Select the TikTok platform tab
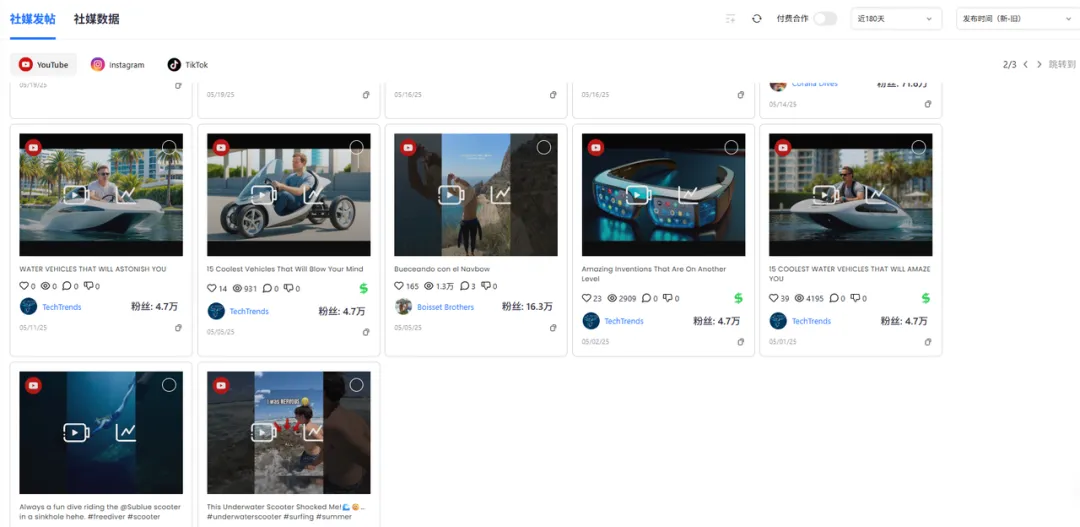Image resolution: width=1080 pixels, height=527 pixels. point(188,65)
